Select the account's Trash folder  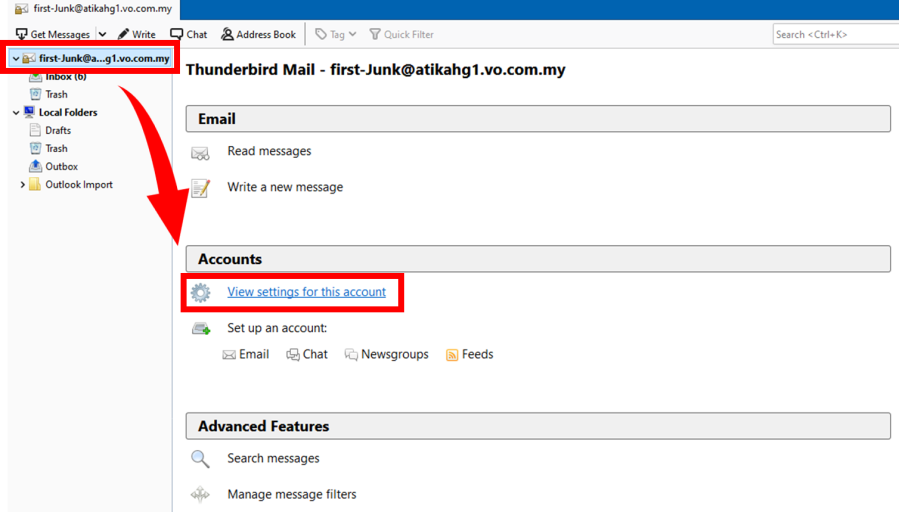(56, 95)
